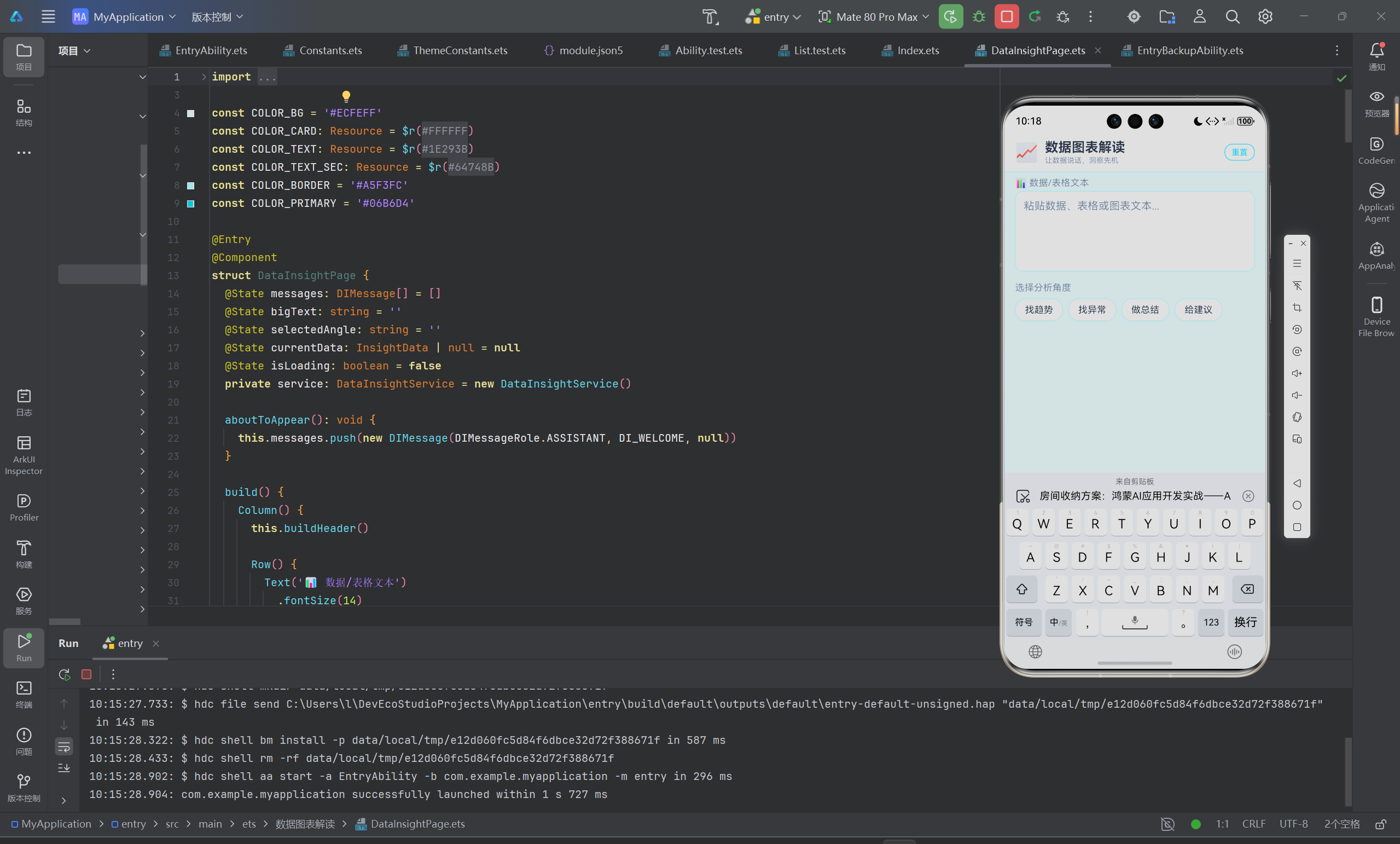This screenshot has height=844, width=1400.
Task: Click the Rerun entry icon in Run panel
Action: coord(64,674)
